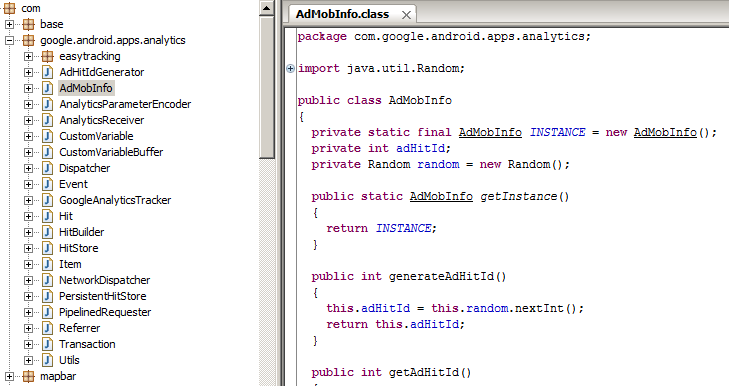Expand the base package node
Image resolution: width=729 pixels, height=386 pixels.
pos(9,24)
